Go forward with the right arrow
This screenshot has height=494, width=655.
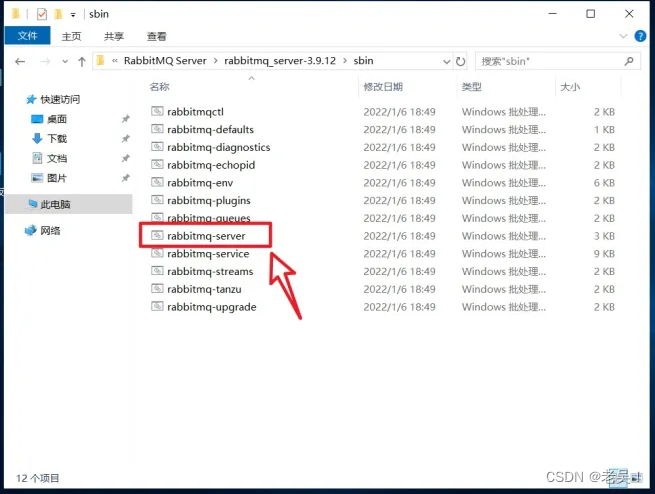coord(45,62)
